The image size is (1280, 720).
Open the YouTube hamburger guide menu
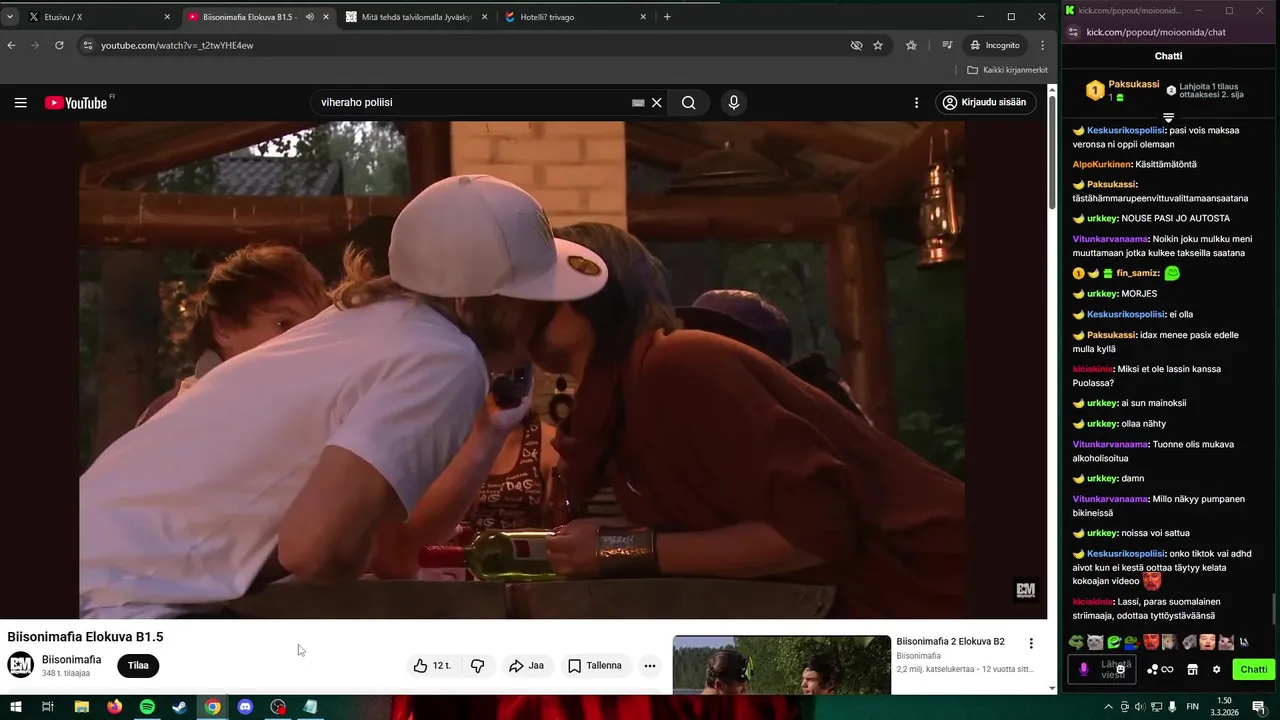tap(20, 102)
